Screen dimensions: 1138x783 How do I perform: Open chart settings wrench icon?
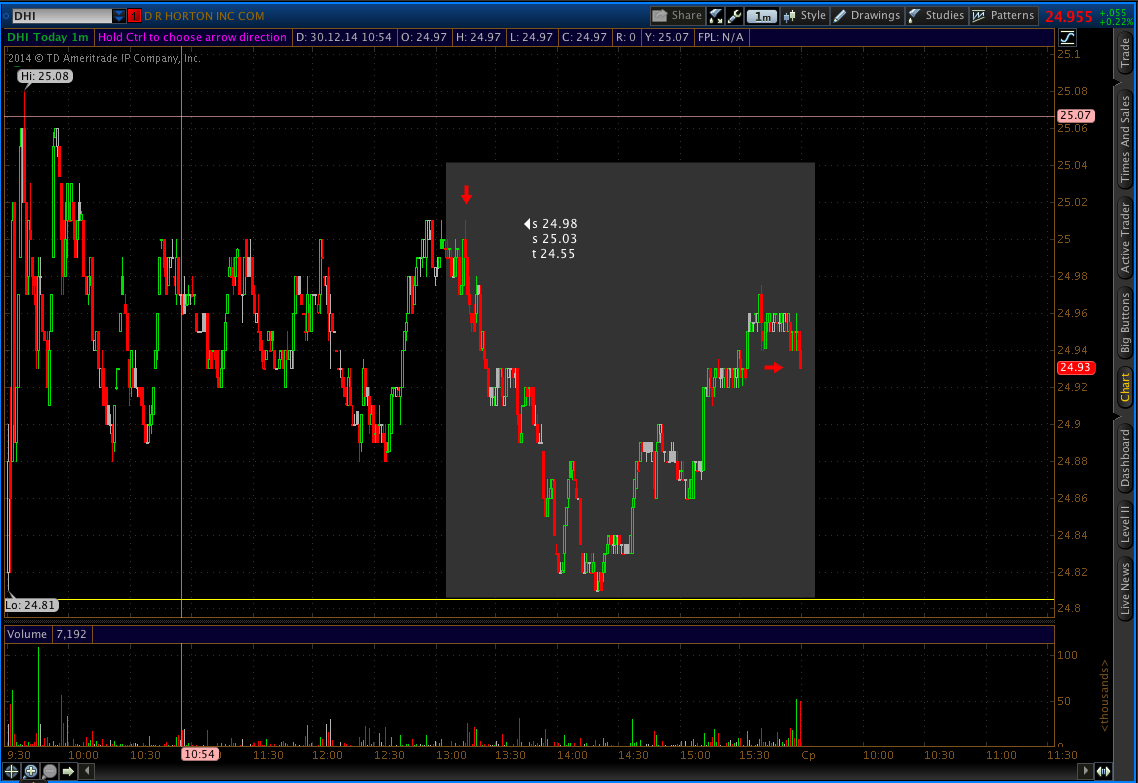pyautogui.click(x=734, y=16)
